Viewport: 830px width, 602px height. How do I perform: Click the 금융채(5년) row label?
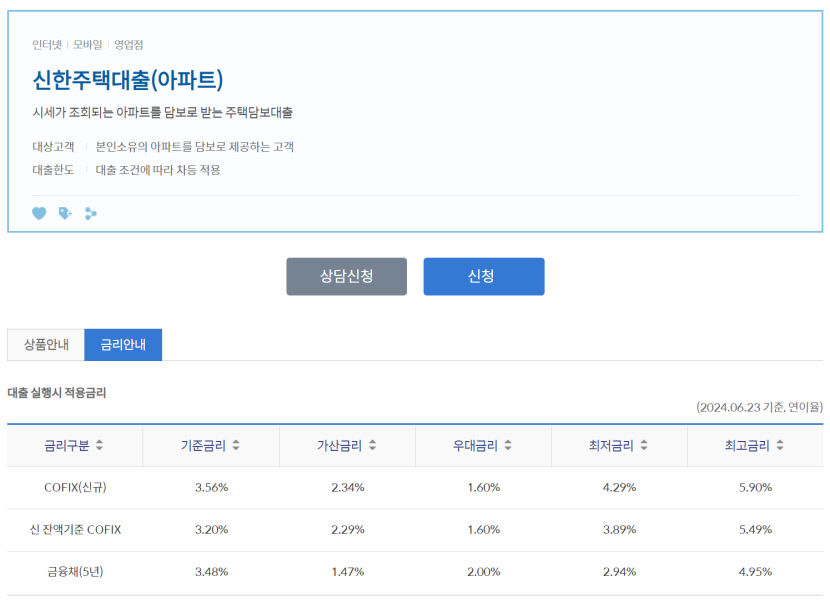(x=75, y=572)
